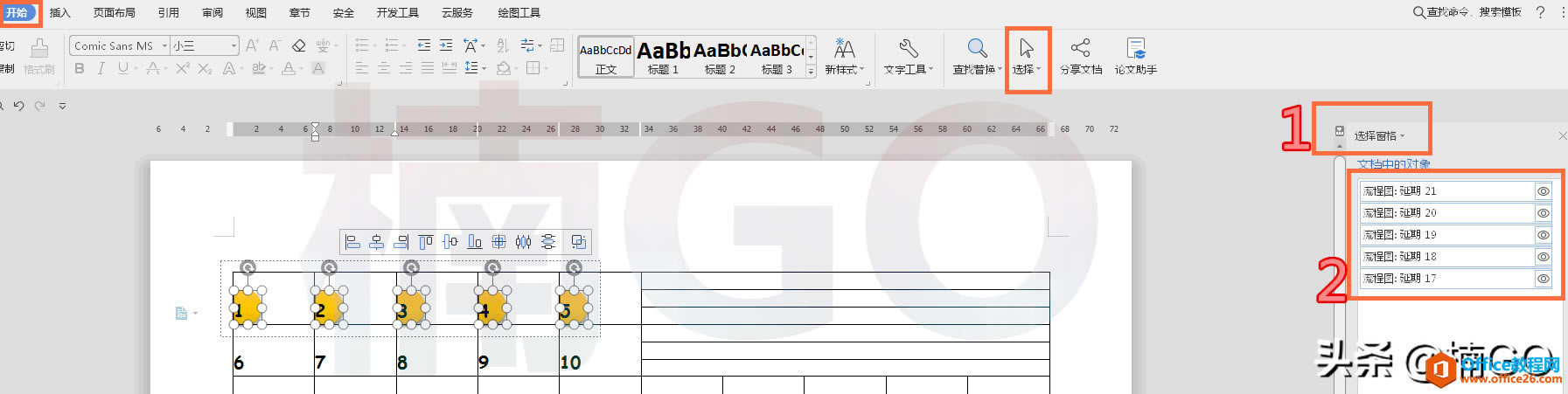The width and height of the screenshot is (1568, 394).
Task: Expand the 新样式 dropdown
Action: (x=861, y=69)
